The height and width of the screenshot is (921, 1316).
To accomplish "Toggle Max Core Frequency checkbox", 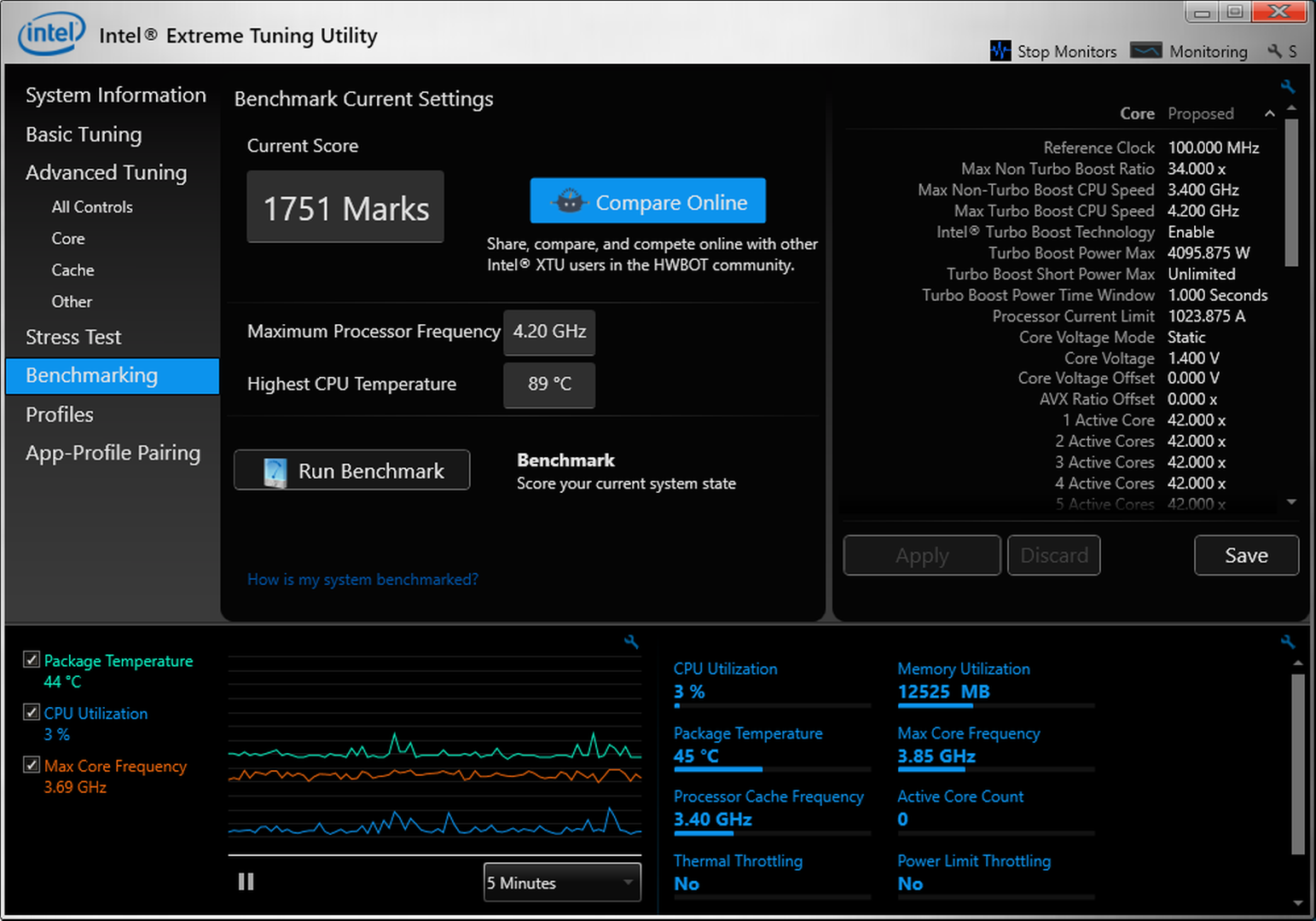I will coord(32,765).
